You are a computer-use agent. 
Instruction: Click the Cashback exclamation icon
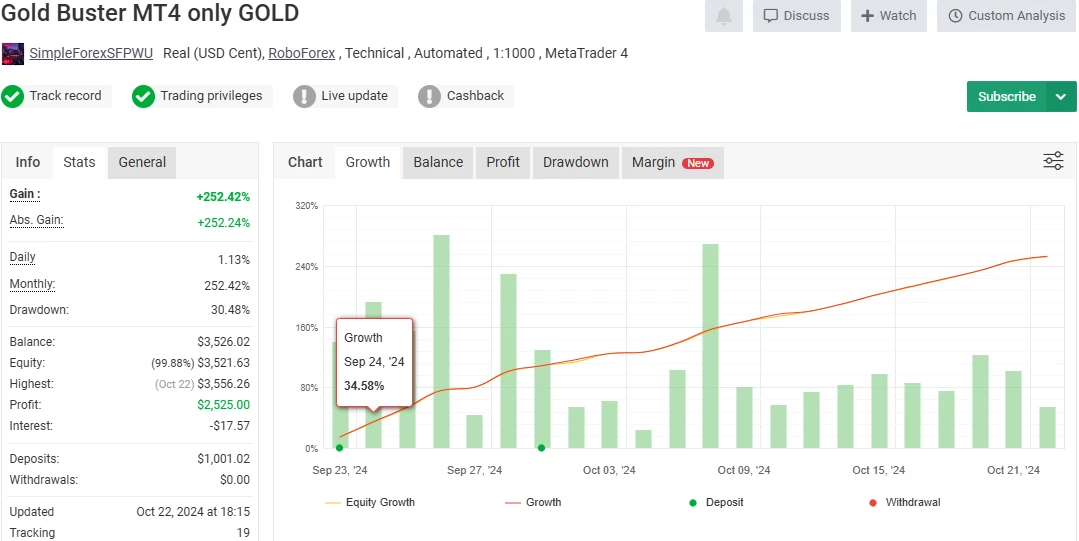tap(429, 96)
